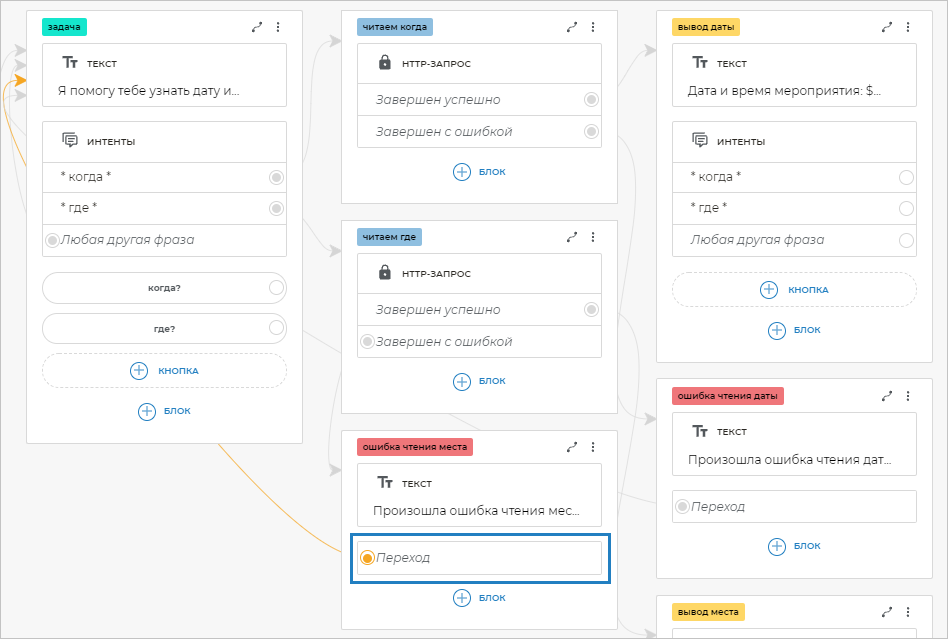
Task: Open three-dot menu of 'ошибка чтения места' block
Action: pyautogui.click(x=593, y=447)
